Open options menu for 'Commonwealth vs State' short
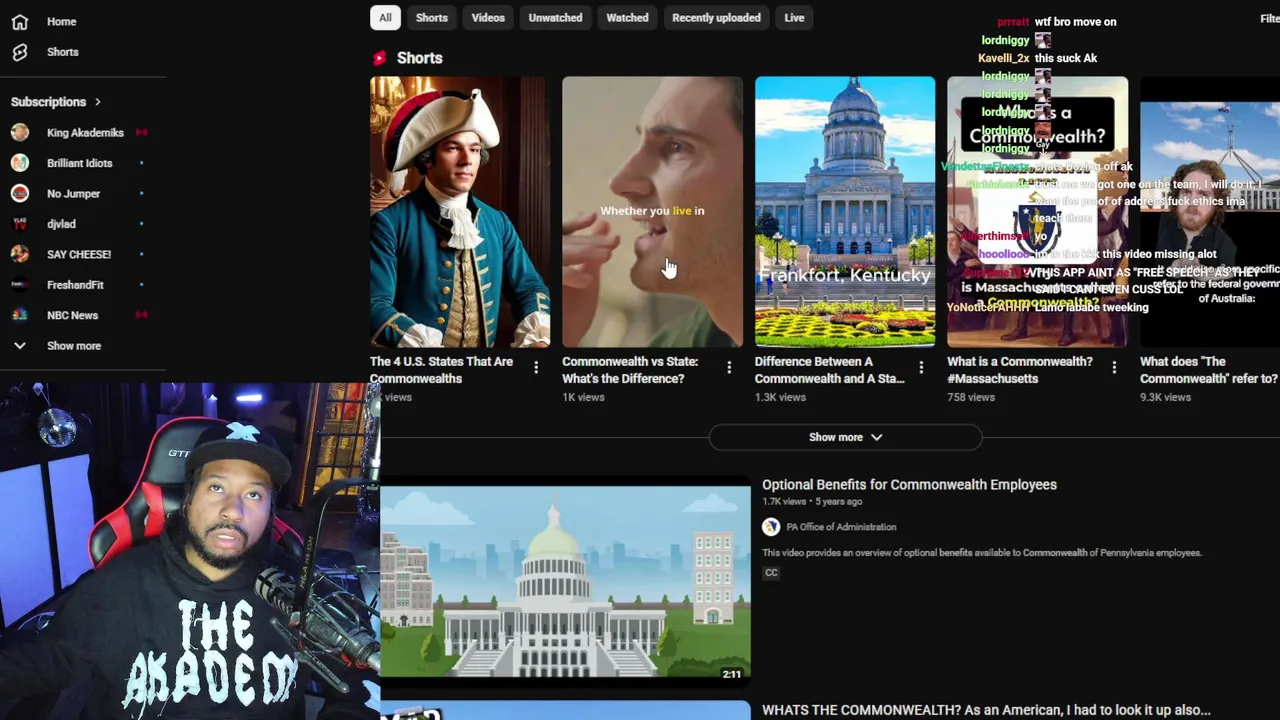The image size is (1280, 720). 729,368
